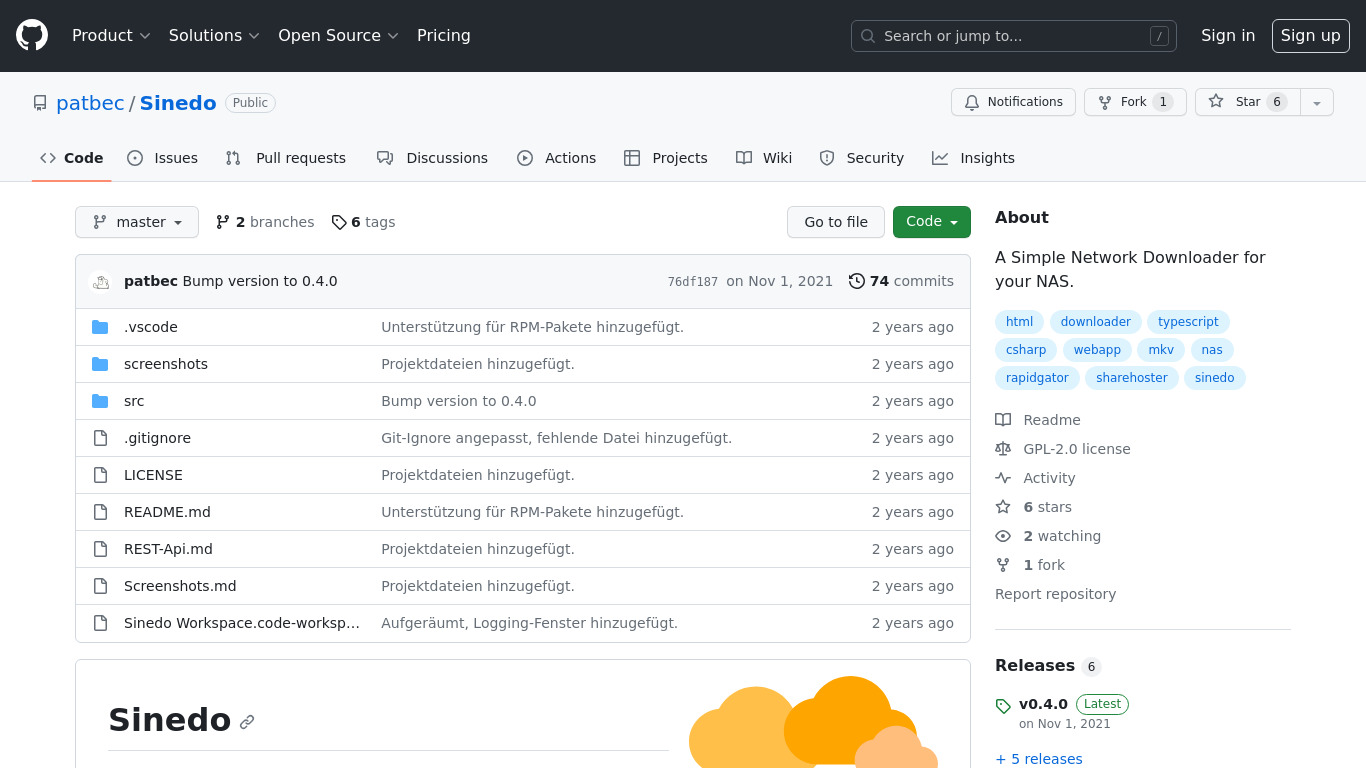The width and height of the screenshot is (1366, 768).
Task: Open the Discussions tab
Action: (432, 158)
